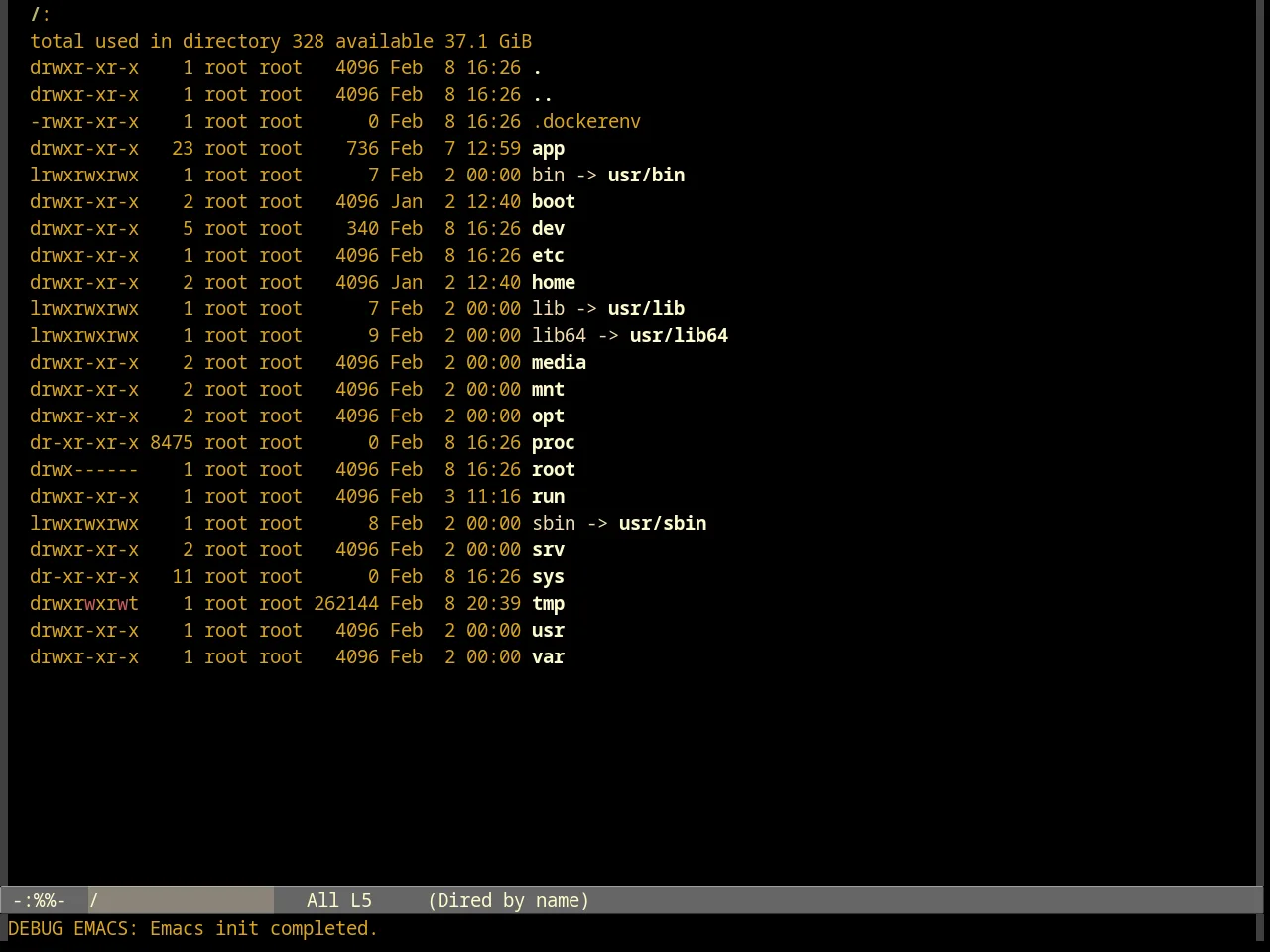Click the '/:' directory header
This screenshot has height=952, width=1270.
pos(41,15)
